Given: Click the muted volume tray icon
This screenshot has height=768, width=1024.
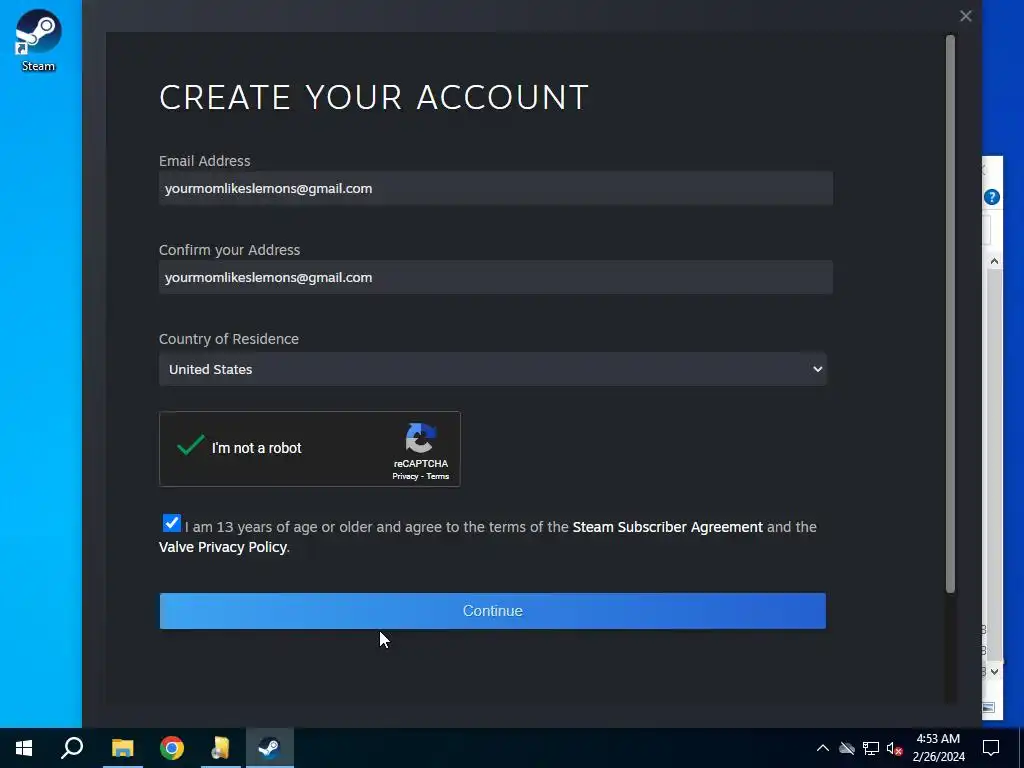Looking at the screenshot, I should tap(894, 748).
